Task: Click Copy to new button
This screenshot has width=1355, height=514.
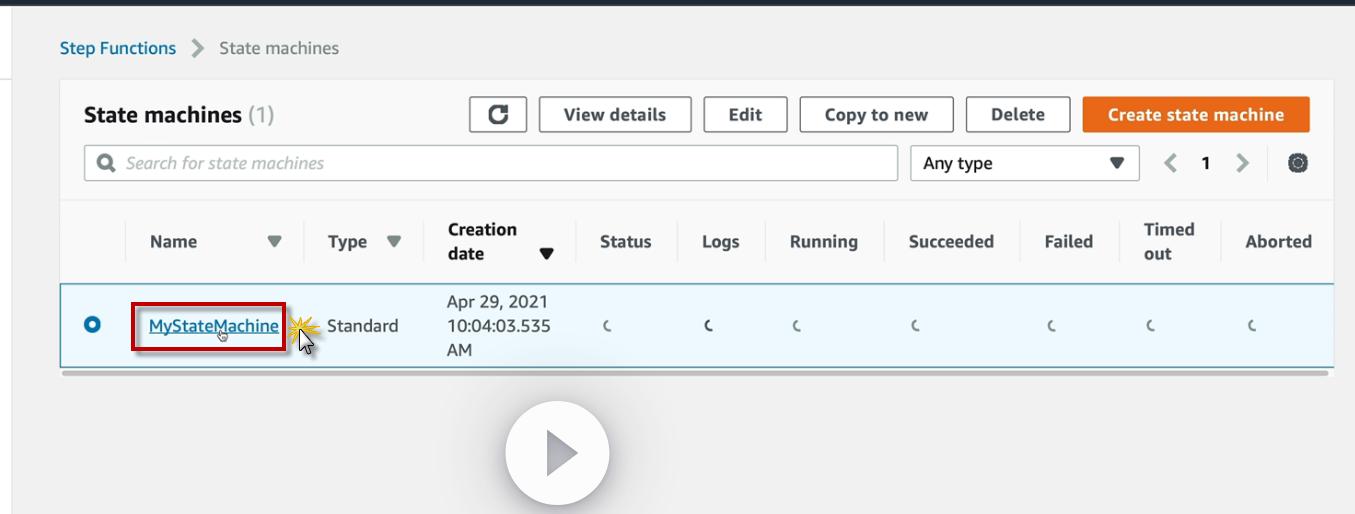Action: 876,115
